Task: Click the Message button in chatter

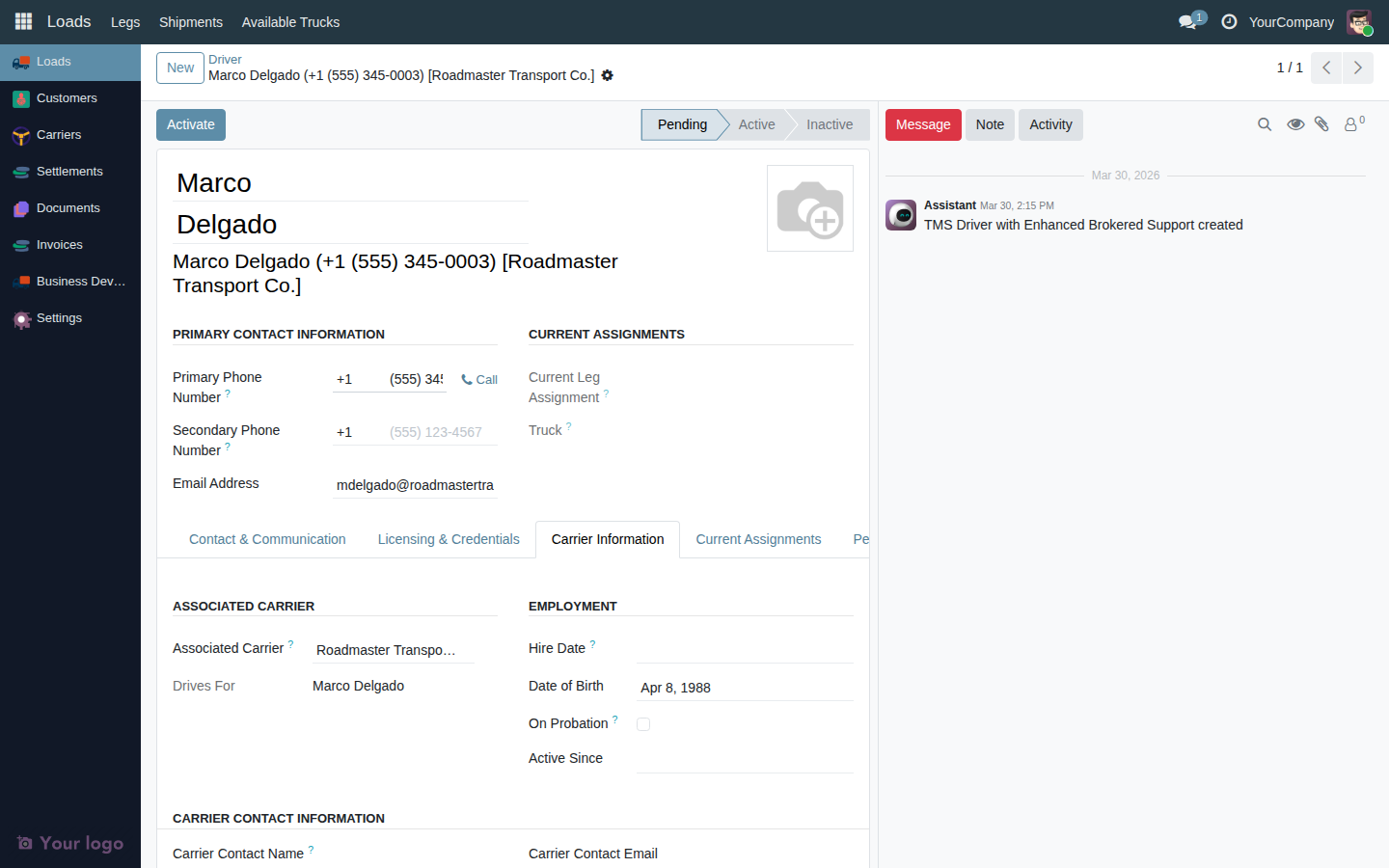Action: click(923, 124)
